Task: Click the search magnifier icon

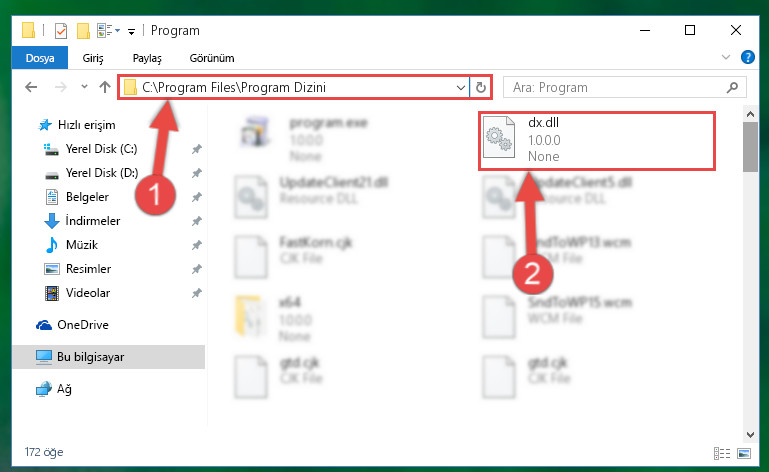Action: (732, 87)
